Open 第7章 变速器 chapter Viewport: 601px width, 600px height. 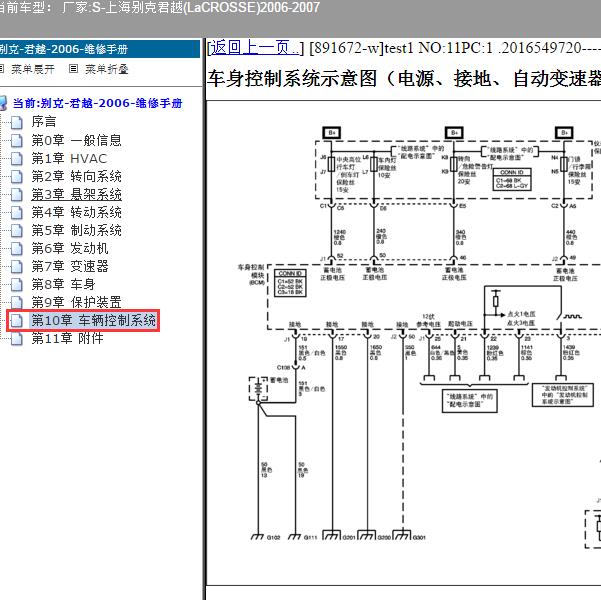[x=70, y=266]
